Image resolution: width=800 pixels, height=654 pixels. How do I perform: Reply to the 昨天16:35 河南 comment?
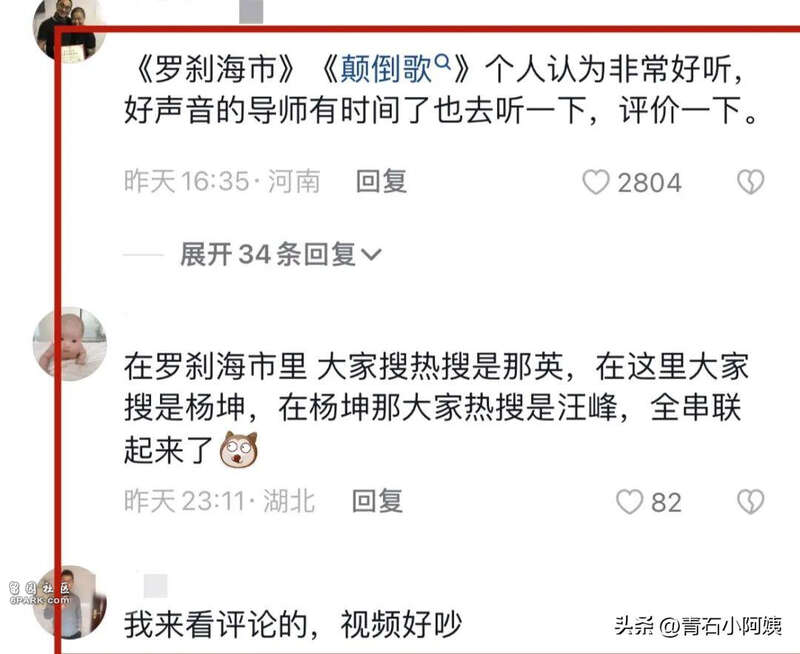coord(381,181)
